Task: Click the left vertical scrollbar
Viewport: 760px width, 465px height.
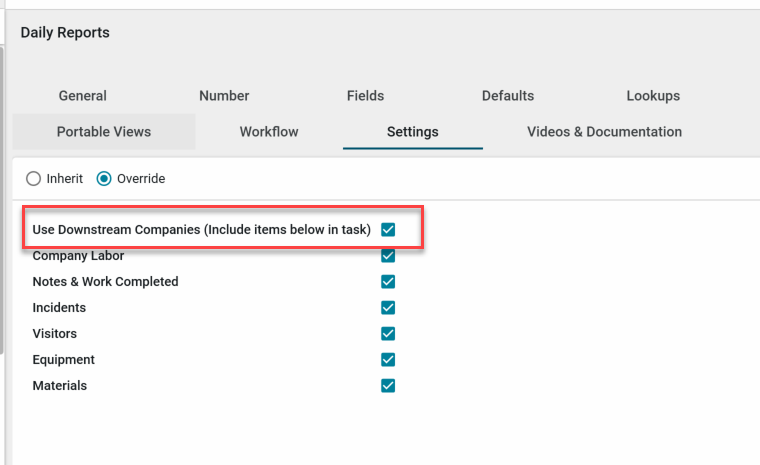Action: pos(3,200)
